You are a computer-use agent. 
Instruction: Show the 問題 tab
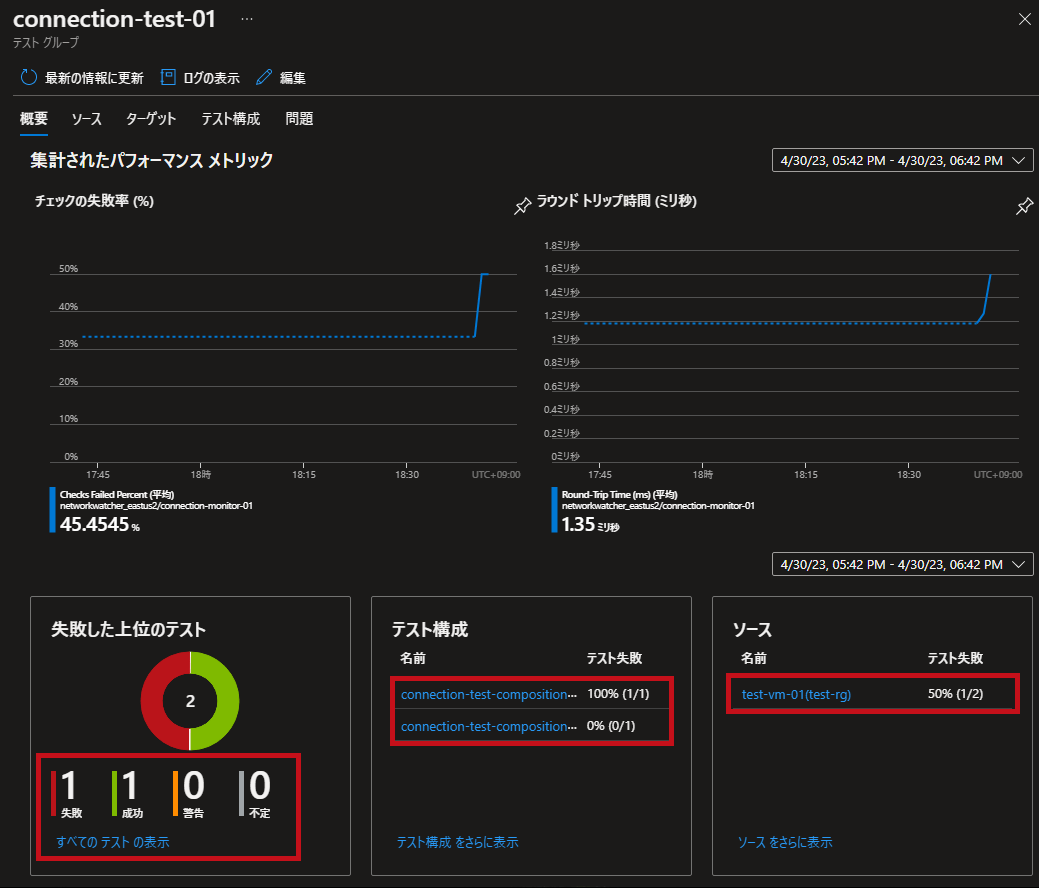point(300,119)
